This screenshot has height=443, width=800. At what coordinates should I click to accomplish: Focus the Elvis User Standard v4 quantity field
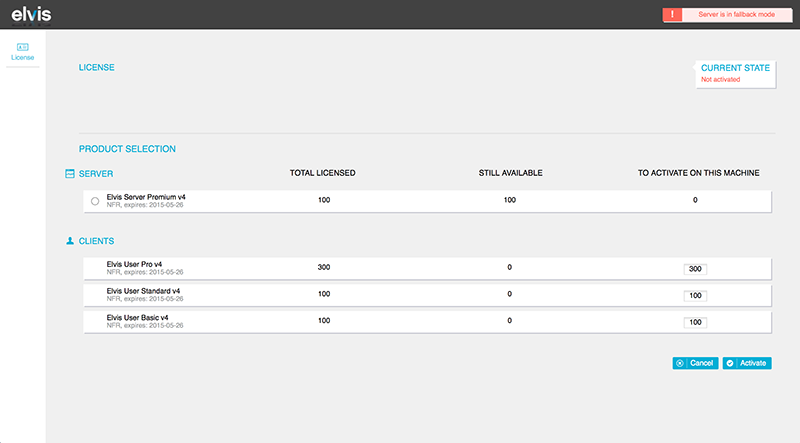tap(696, 296)
